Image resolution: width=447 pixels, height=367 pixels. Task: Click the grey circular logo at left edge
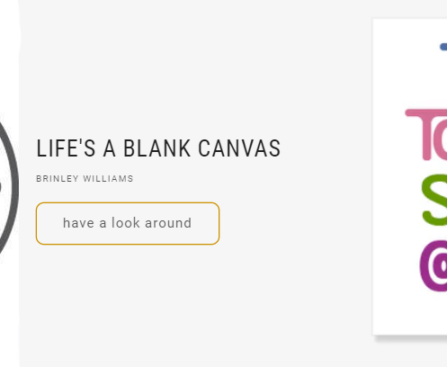click(9, 188)
